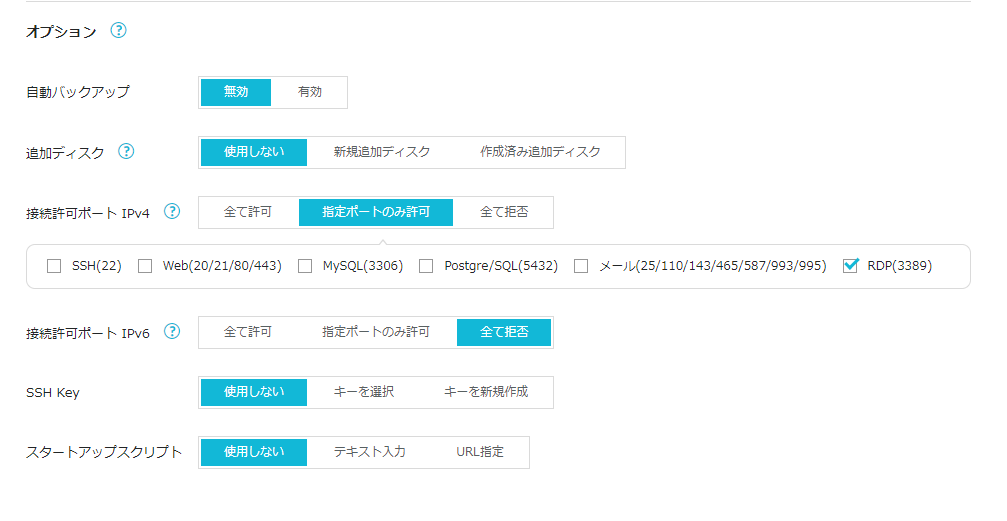The width and height of the screenshot is (1007, 521).
Task: Choose キーを新規作成 for SSH Key
Action: 486,392
